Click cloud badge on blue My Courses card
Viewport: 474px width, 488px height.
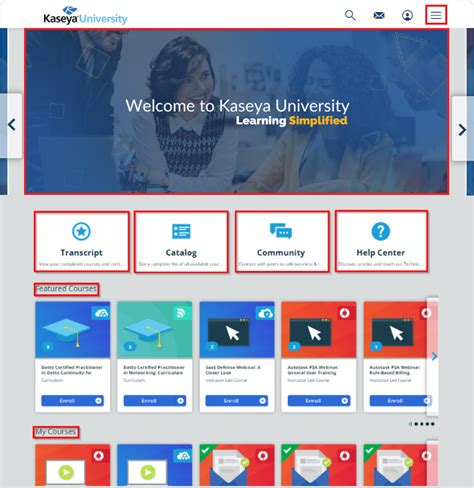(x=183, y=456)
